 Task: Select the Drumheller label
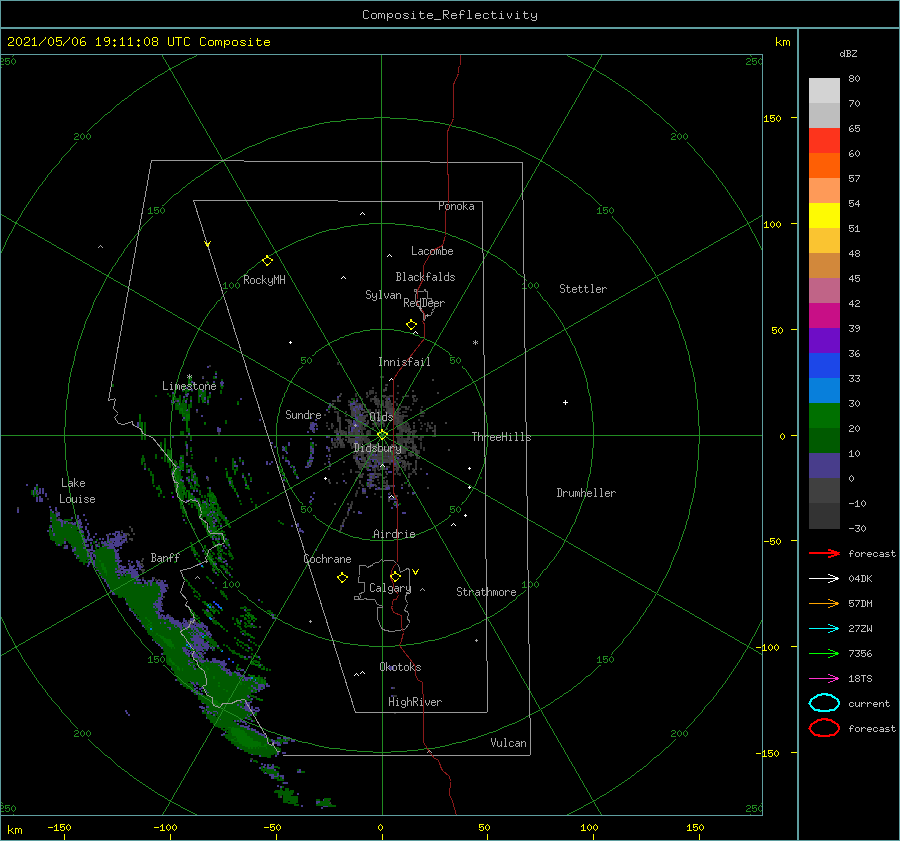(x=586, y=493)
